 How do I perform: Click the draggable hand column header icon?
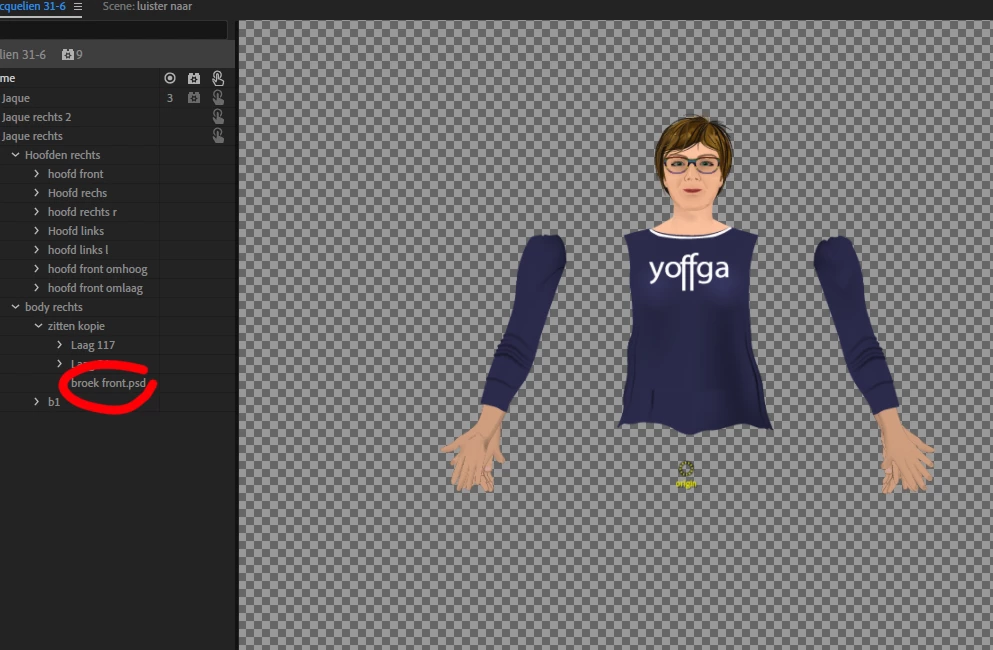click(218, 78)
